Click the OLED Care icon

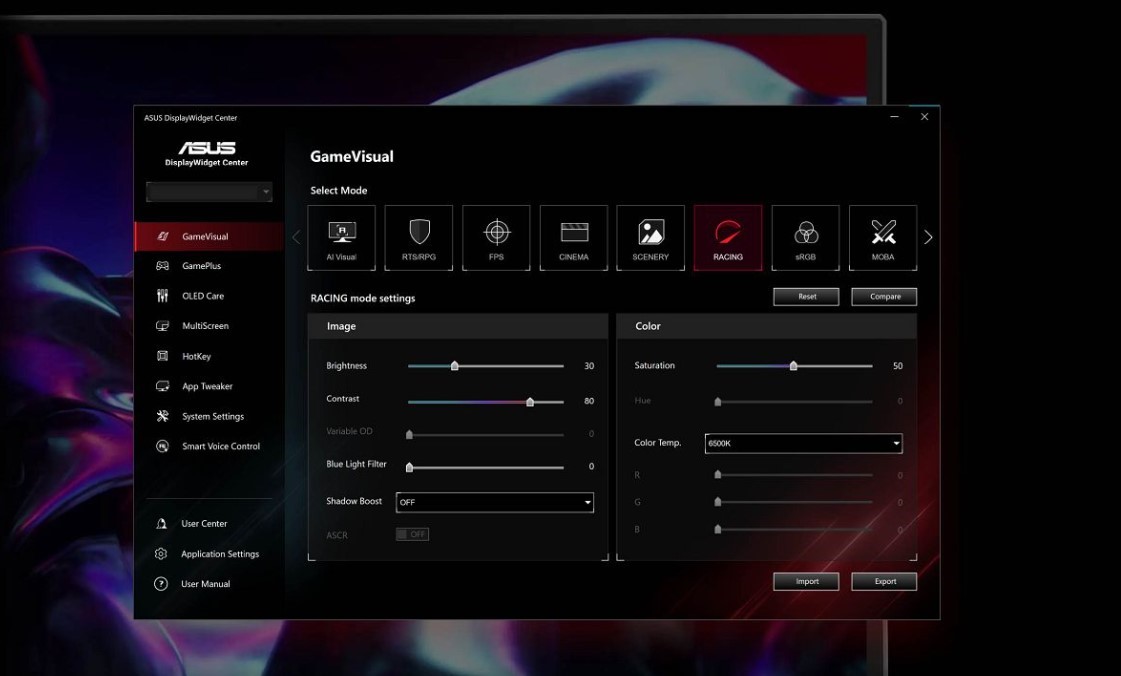coord(162,296)
